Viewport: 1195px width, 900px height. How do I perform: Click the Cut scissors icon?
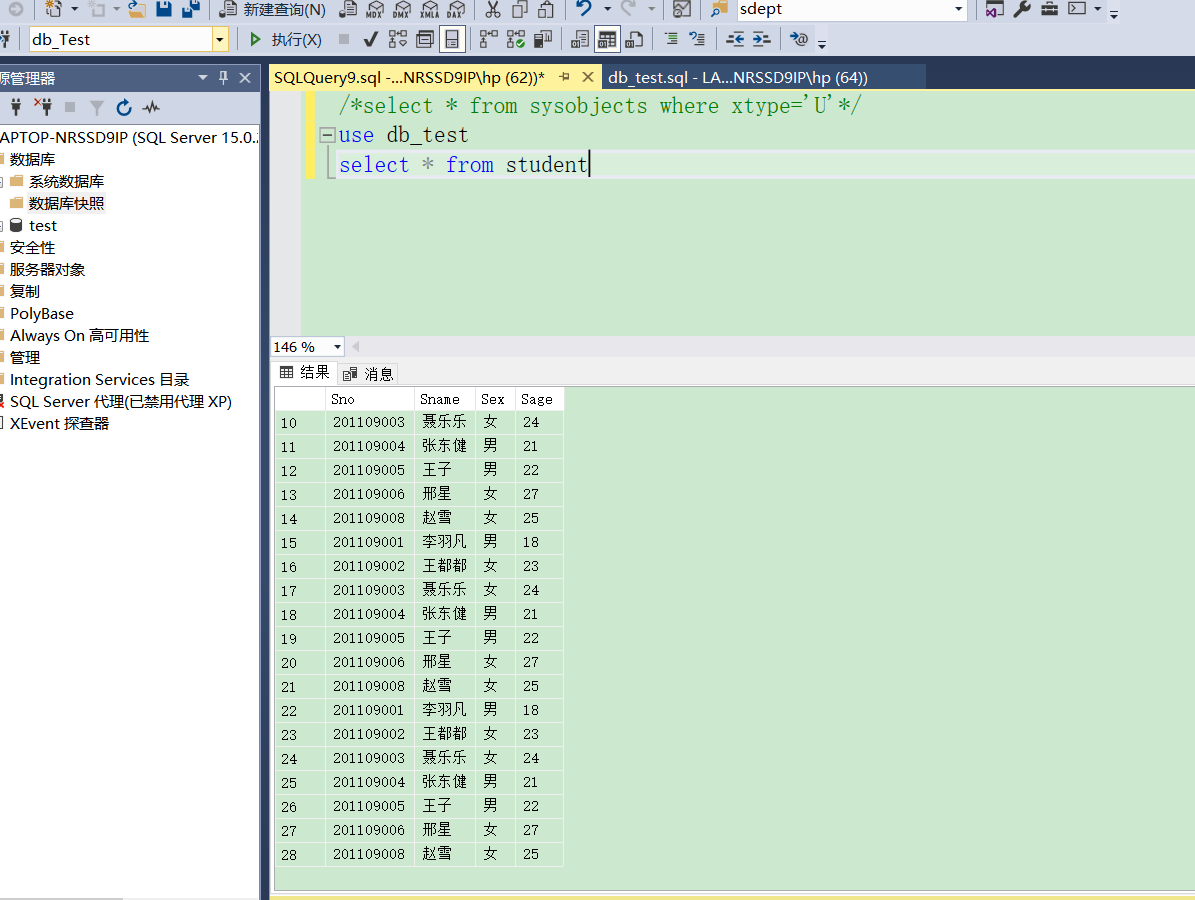[493, 9]
